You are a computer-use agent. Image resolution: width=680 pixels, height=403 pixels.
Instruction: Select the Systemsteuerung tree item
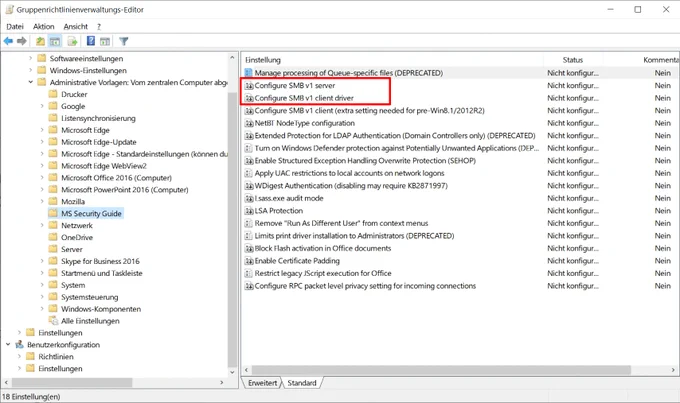coord(89,297)
